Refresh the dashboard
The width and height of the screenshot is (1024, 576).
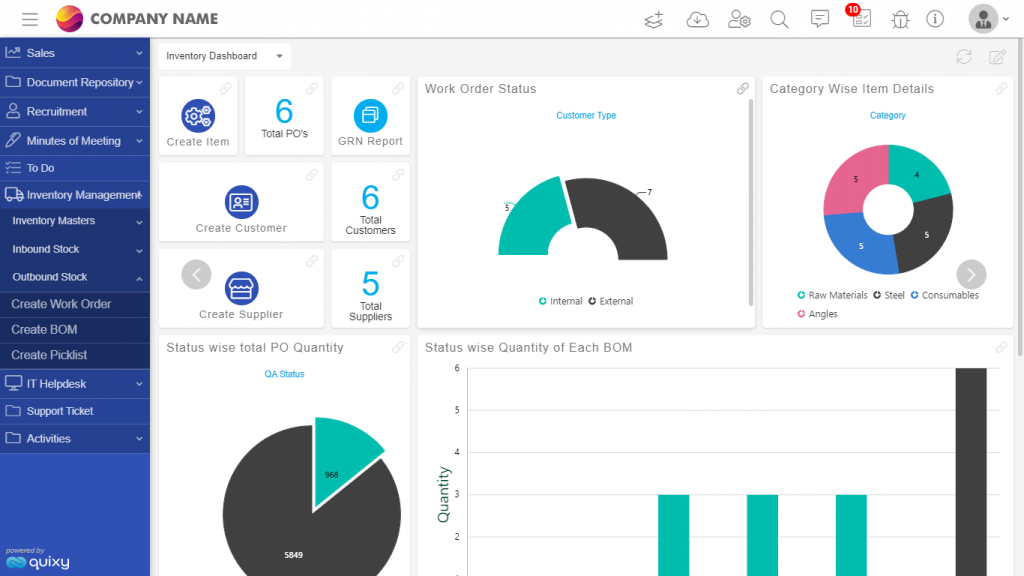964,57
